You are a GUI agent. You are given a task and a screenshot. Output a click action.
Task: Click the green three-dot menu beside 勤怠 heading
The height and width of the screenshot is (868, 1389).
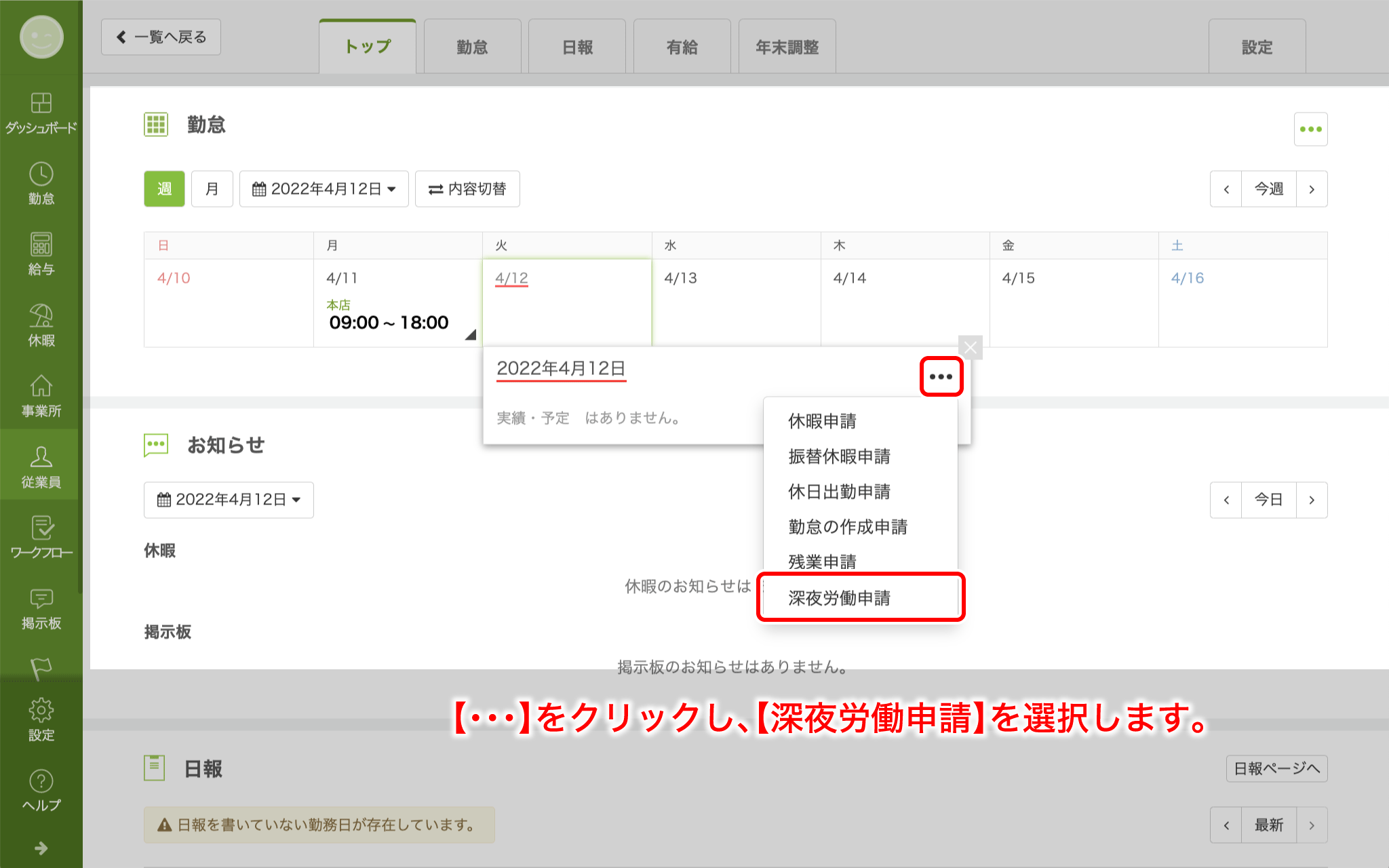click(x=1310, y=129)
